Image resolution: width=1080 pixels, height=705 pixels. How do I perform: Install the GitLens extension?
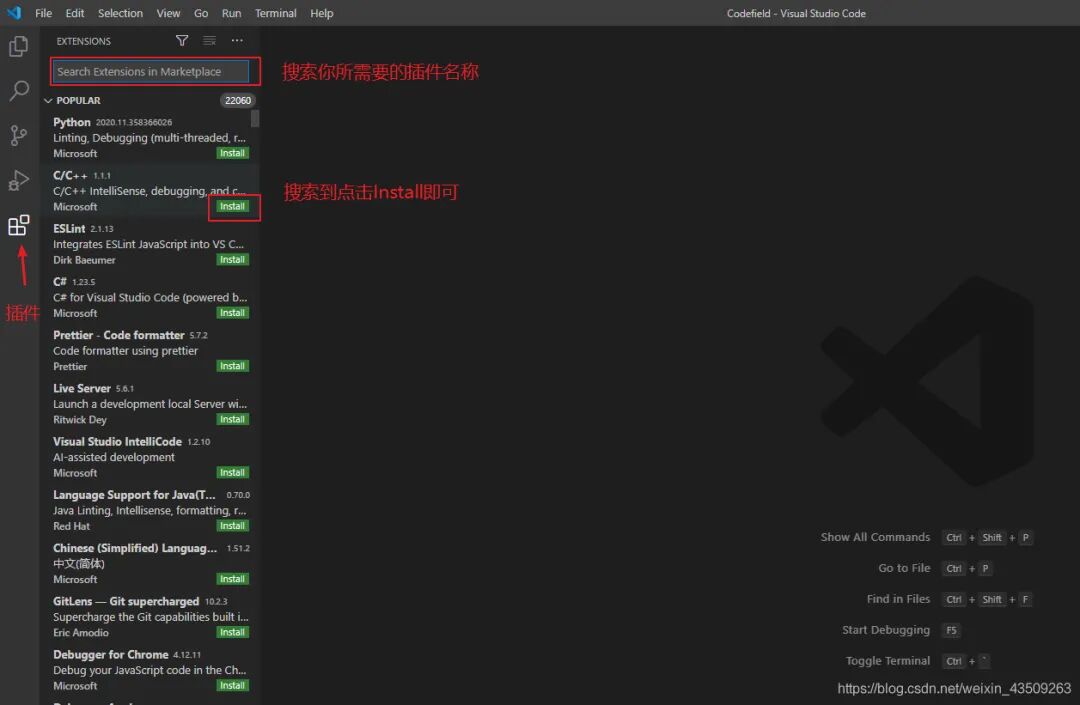(232, 632)
